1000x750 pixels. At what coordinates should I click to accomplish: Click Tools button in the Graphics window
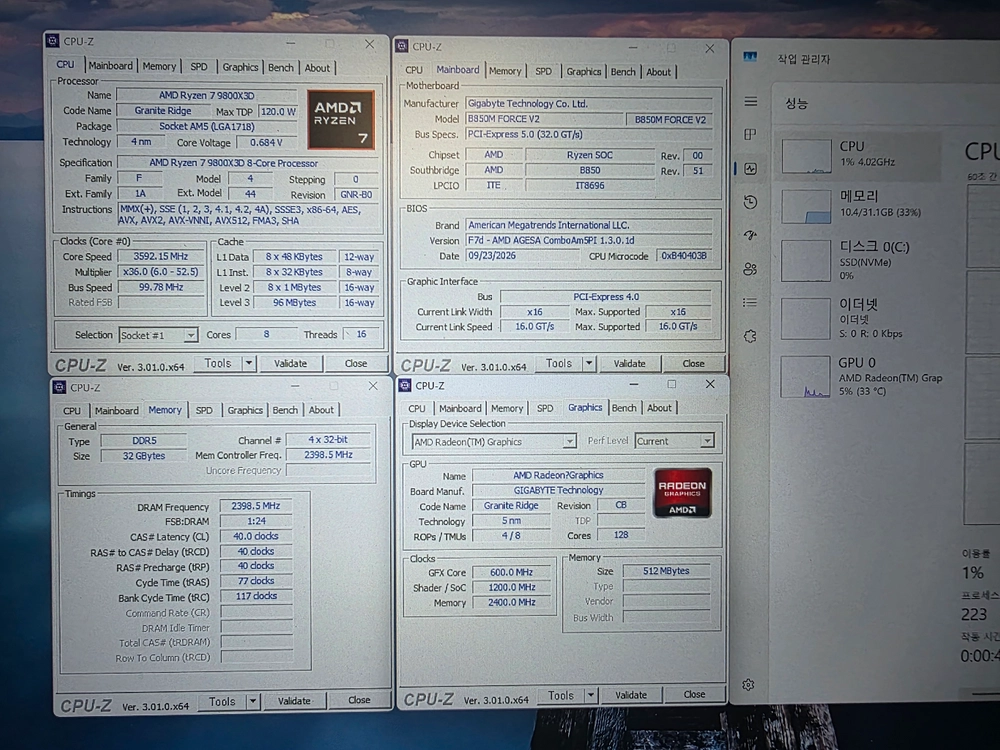(x=561, y=695)
